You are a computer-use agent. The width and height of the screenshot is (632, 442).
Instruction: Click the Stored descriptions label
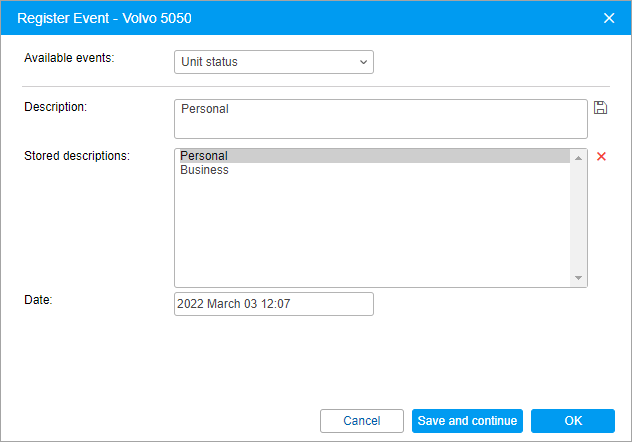(x=77, y=155)
